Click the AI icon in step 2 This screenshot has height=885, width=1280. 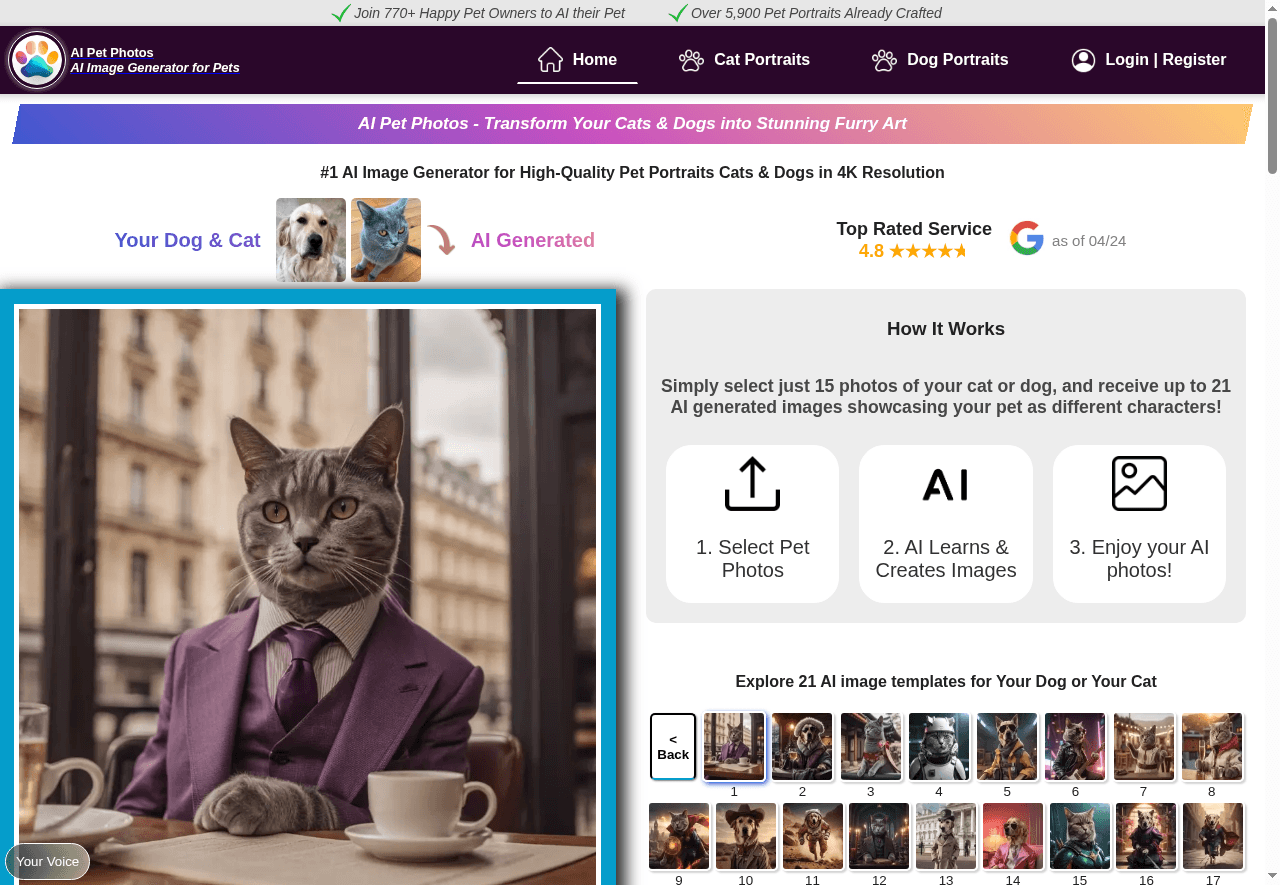click(x=945, y=484)
